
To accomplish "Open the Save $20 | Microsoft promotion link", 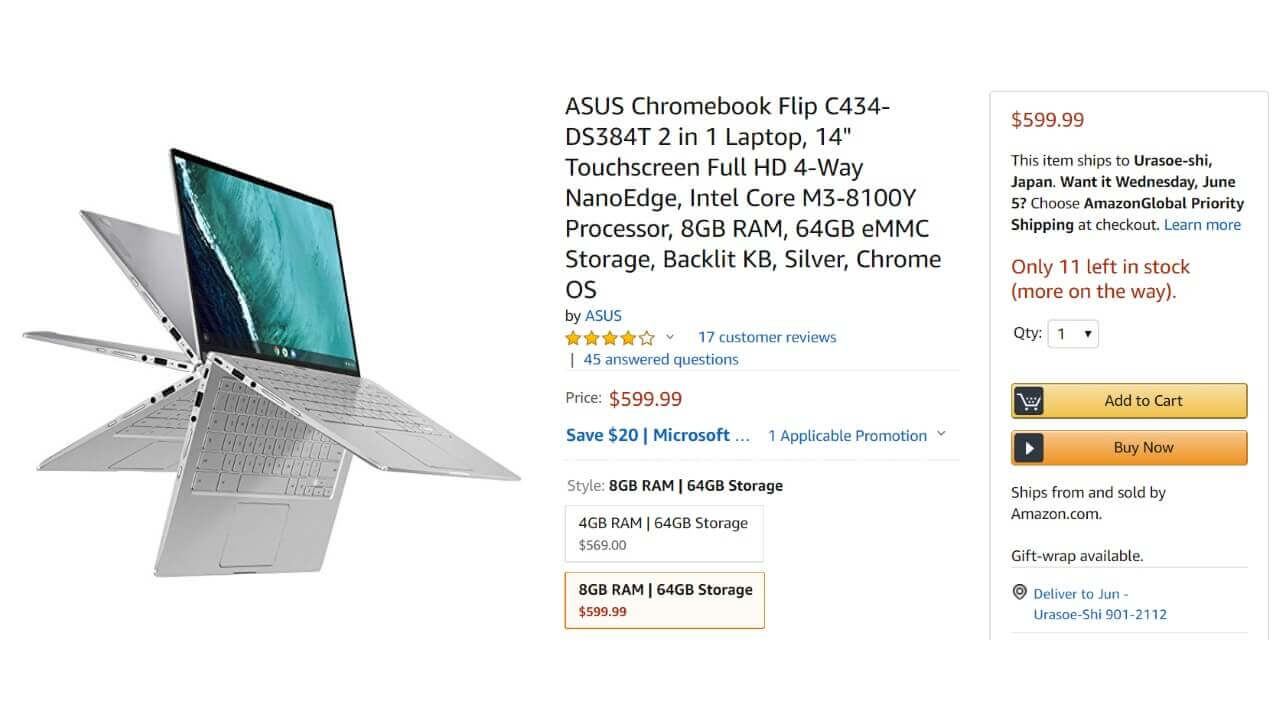I will point(658,435).
